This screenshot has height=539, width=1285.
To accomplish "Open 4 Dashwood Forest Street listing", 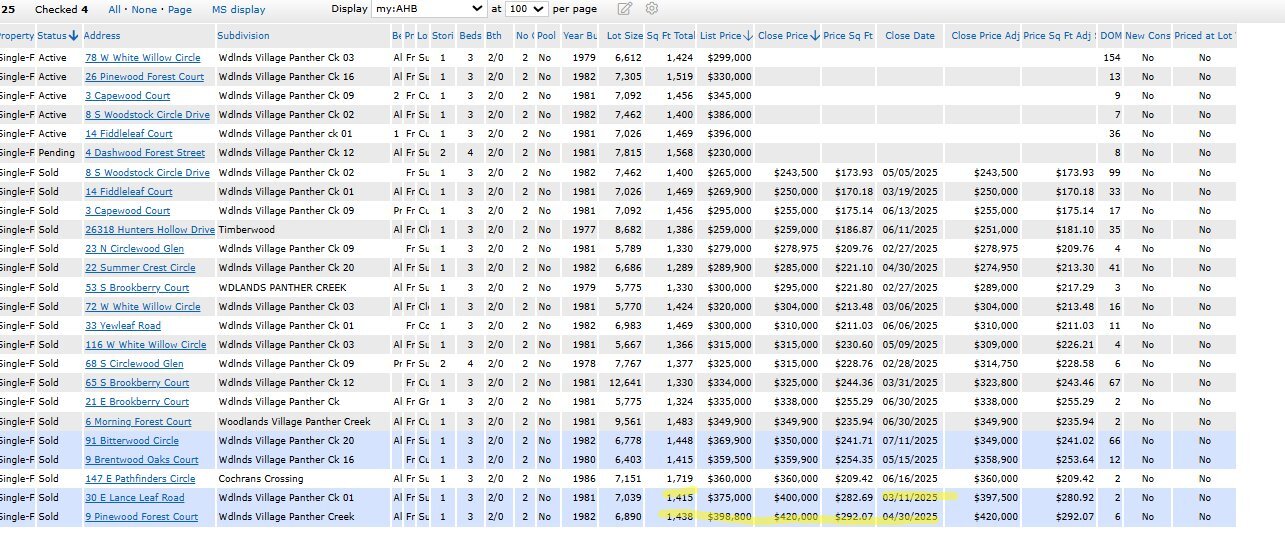I will coord(145,153).
